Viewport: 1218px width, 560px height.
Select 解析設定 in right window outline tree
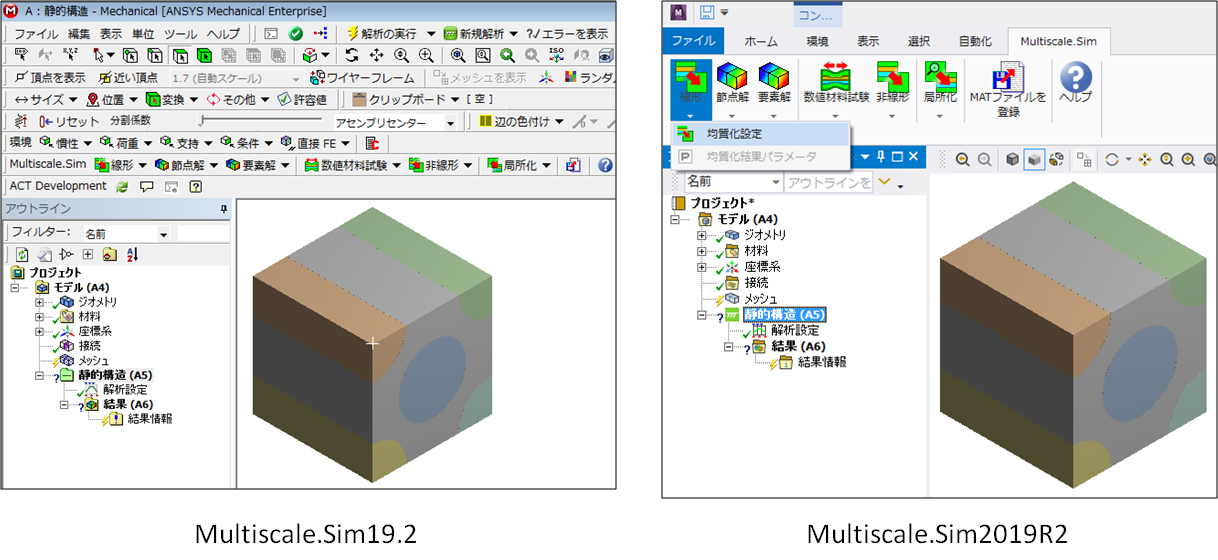pyautogui.click(x=795, y=330)
